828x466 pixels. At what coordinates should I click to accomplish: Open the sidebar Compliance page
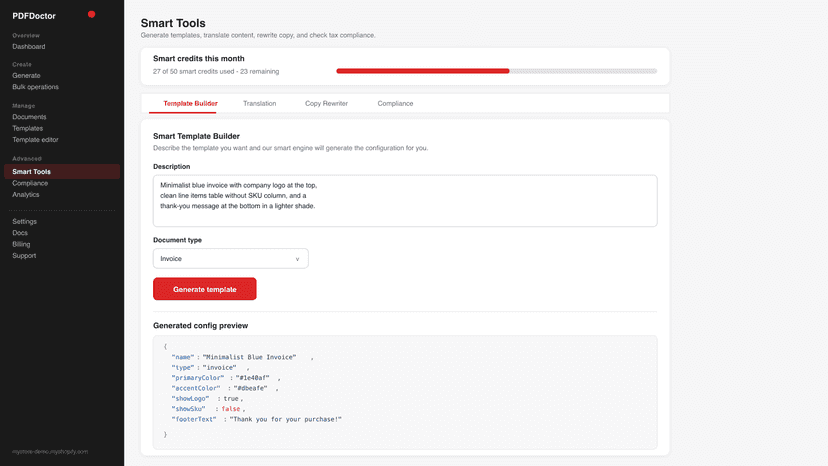click(30, 183)
